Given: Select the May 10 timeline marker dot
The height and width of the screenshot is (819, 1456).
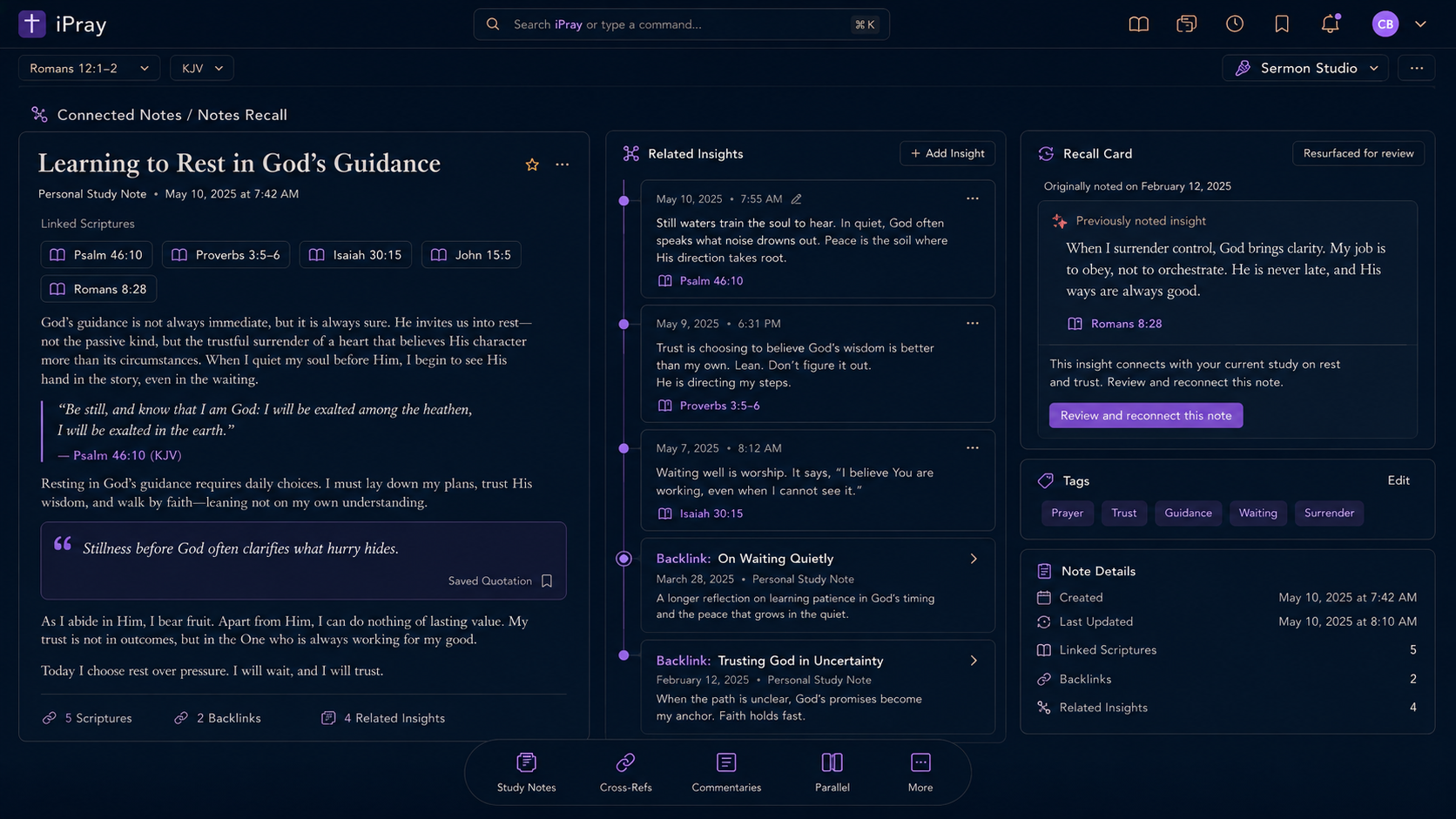Looking at the screenshot, I should (x=624, y=201).
